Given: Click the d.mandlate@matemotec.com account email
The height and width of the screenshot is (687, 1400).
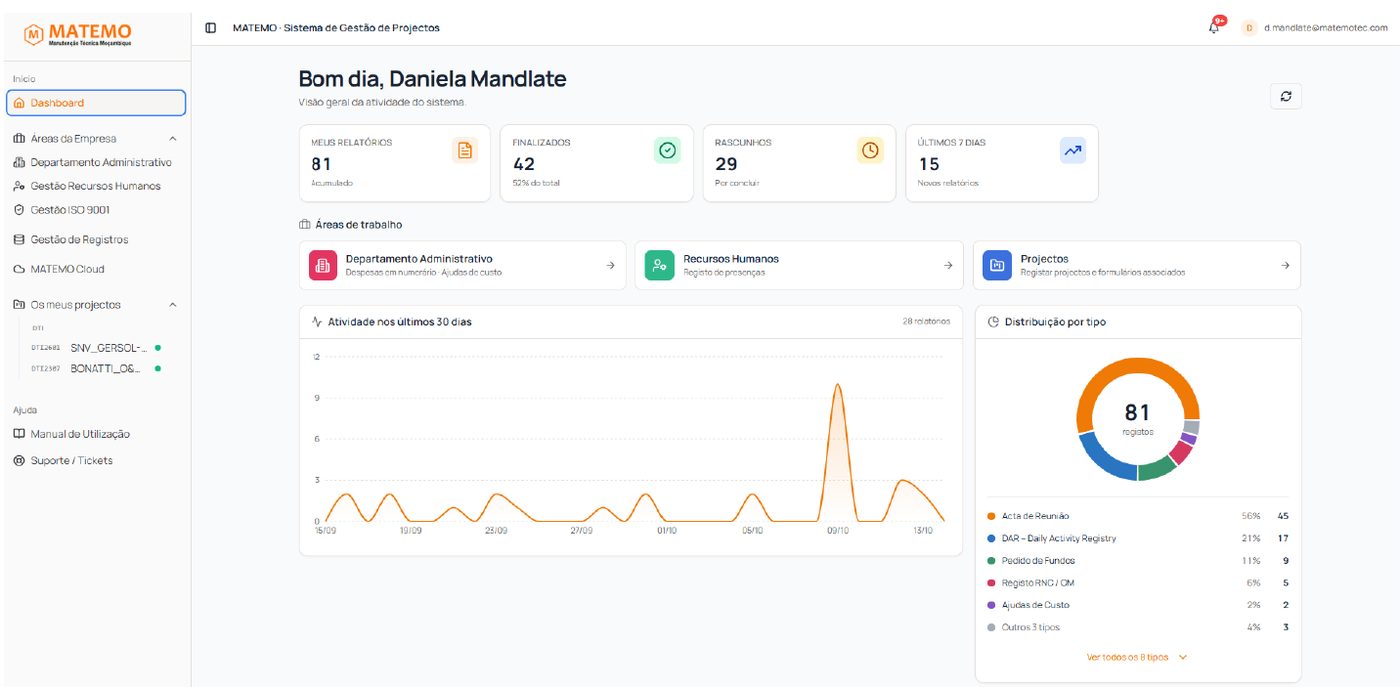Looking at the screenshot, I should [x=1326, y=28].
